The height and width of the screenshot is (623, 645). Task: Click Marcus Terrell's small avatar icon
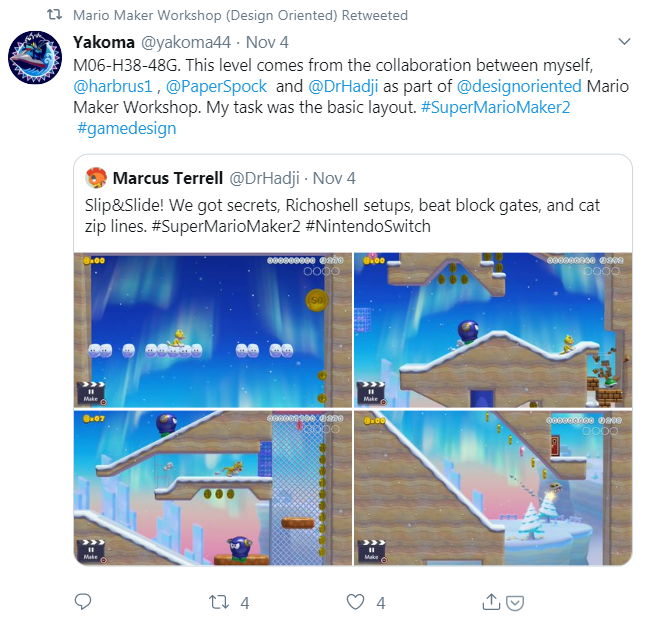96,178
